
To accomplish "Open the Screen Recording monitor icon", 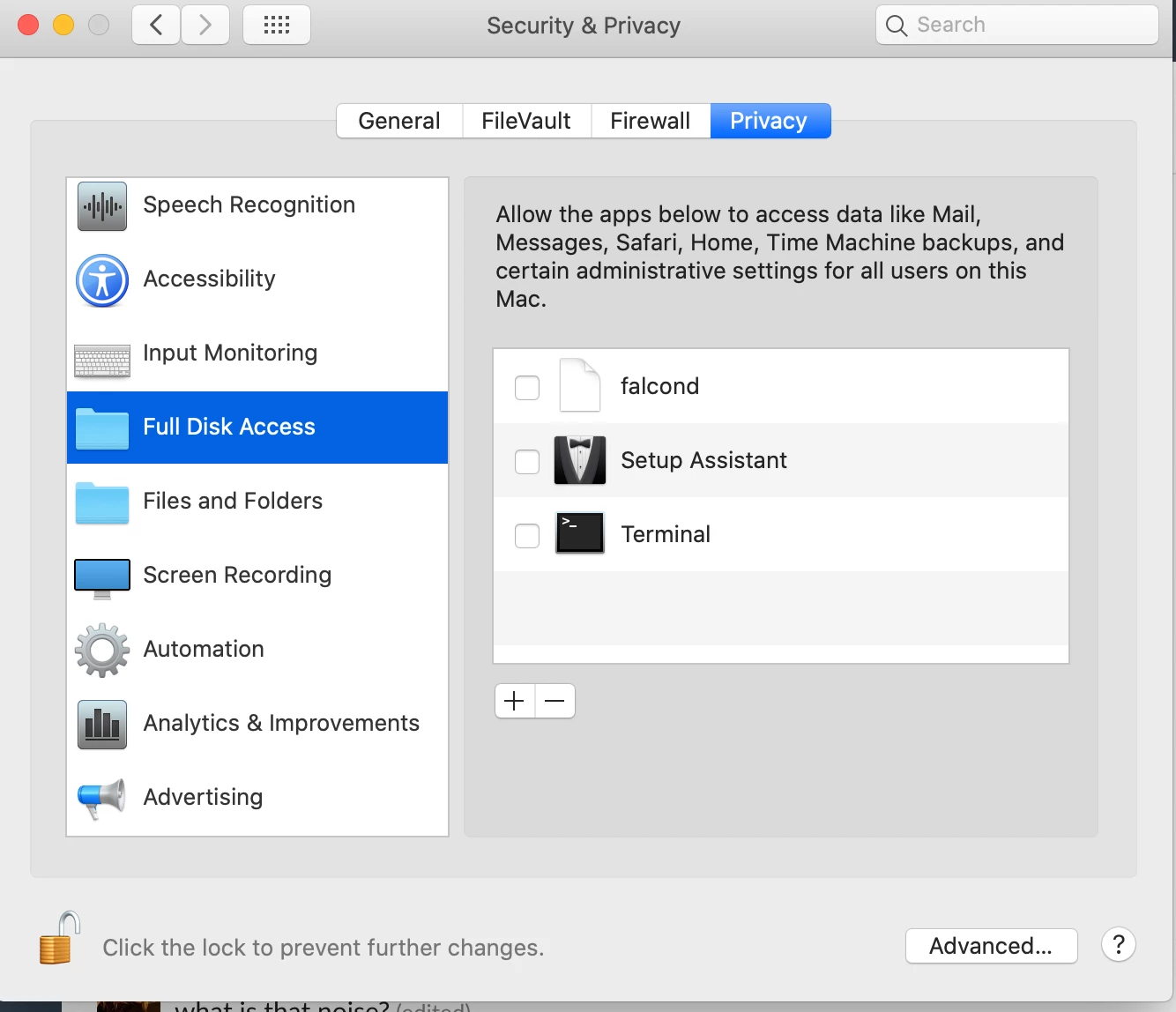I will 102,578.
